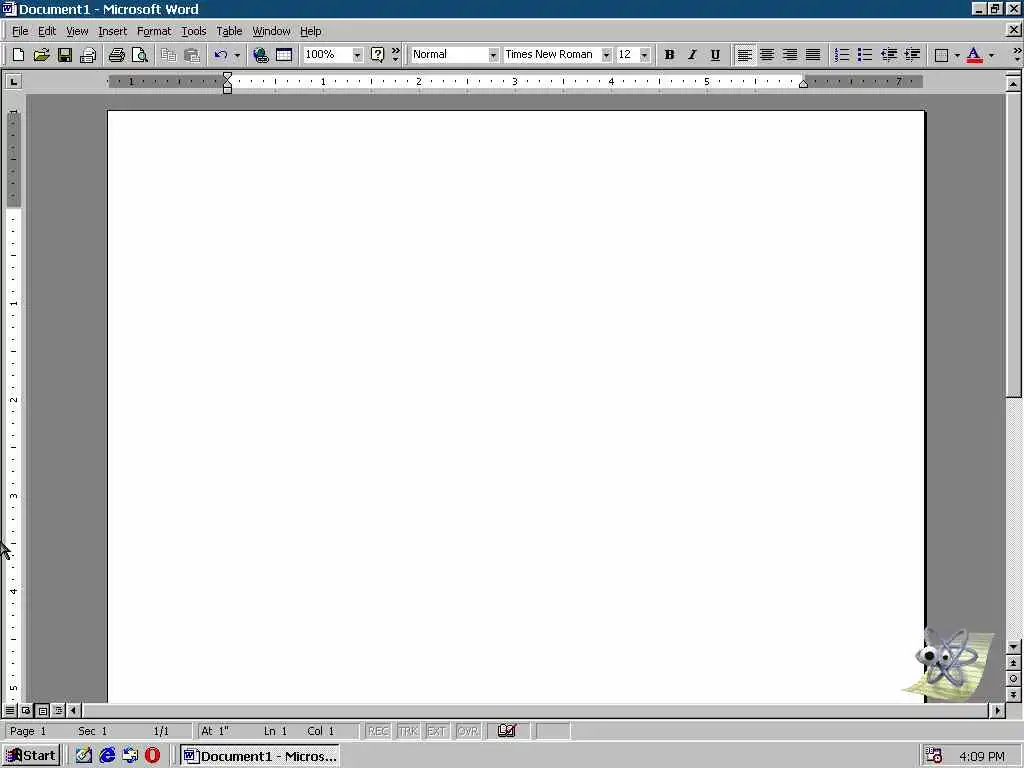Viewport: 1024px width, 768px height.
Task: Open Print Preview
Action: click(x=139, y=55)
